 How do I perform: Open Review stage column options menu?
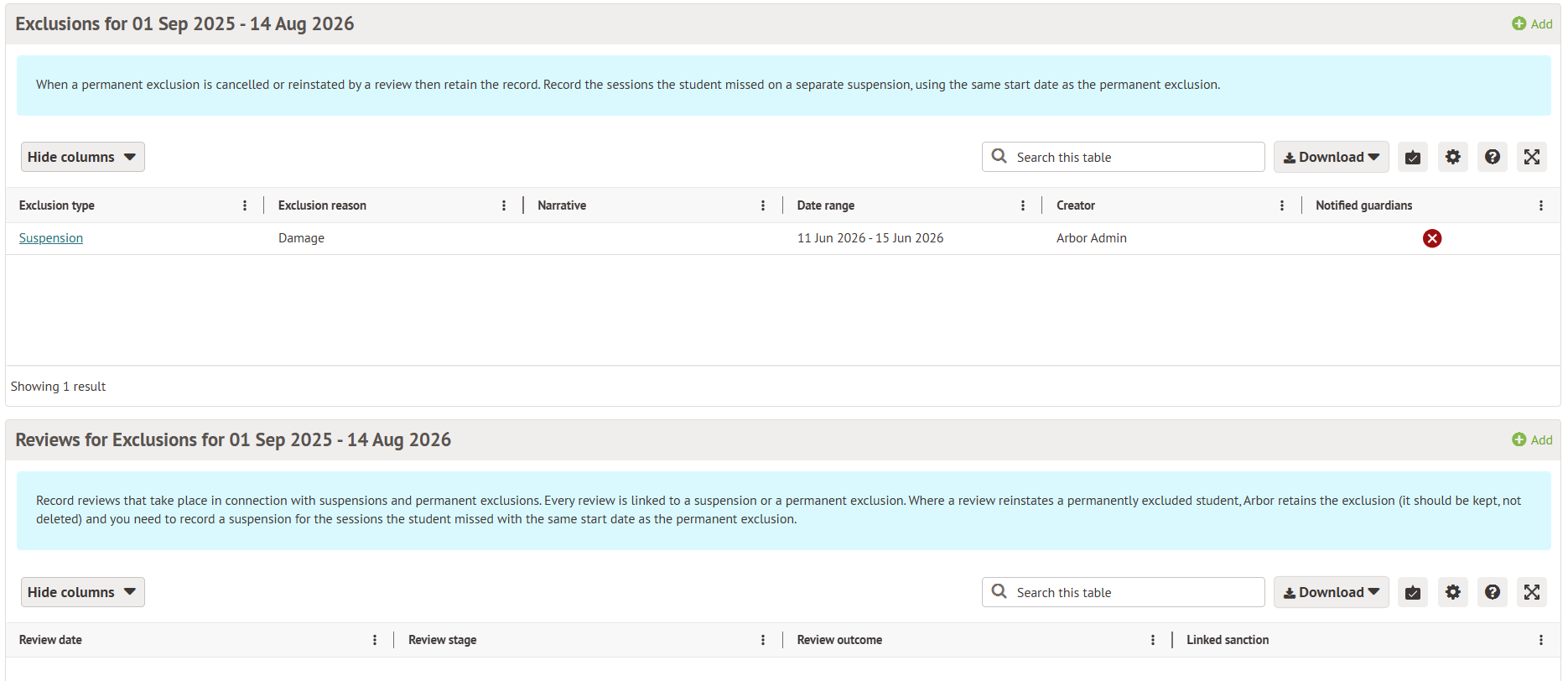(x=763, y=640)
